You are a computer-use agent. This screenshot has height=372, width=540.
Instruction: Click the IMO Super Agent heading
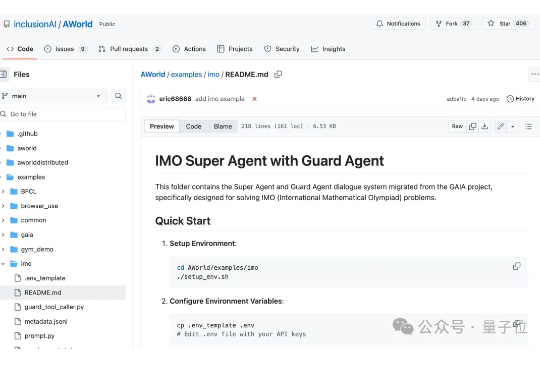pyautogui.click(x=269, y=161)
